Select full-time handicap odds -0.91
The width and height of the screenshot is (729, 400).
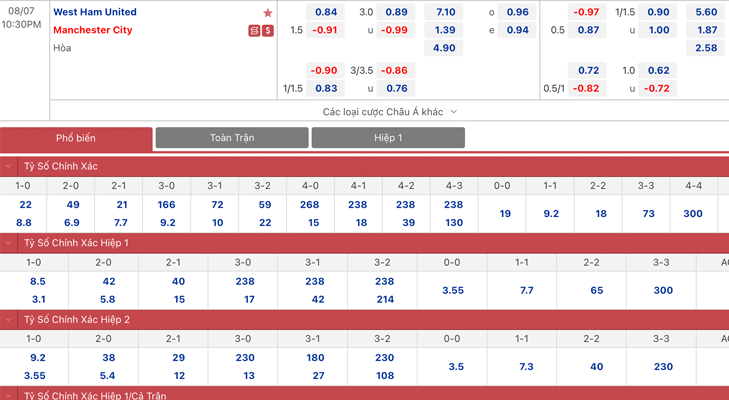point(325,30)
